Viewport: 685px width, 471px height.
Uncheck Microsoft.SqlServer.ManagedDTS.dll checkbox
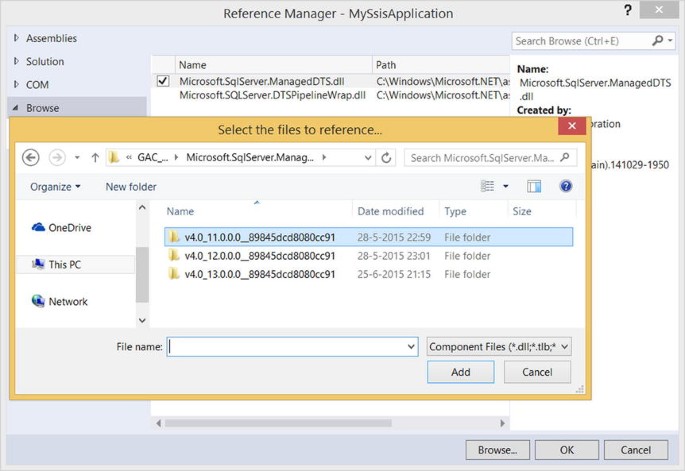(163, 81)
